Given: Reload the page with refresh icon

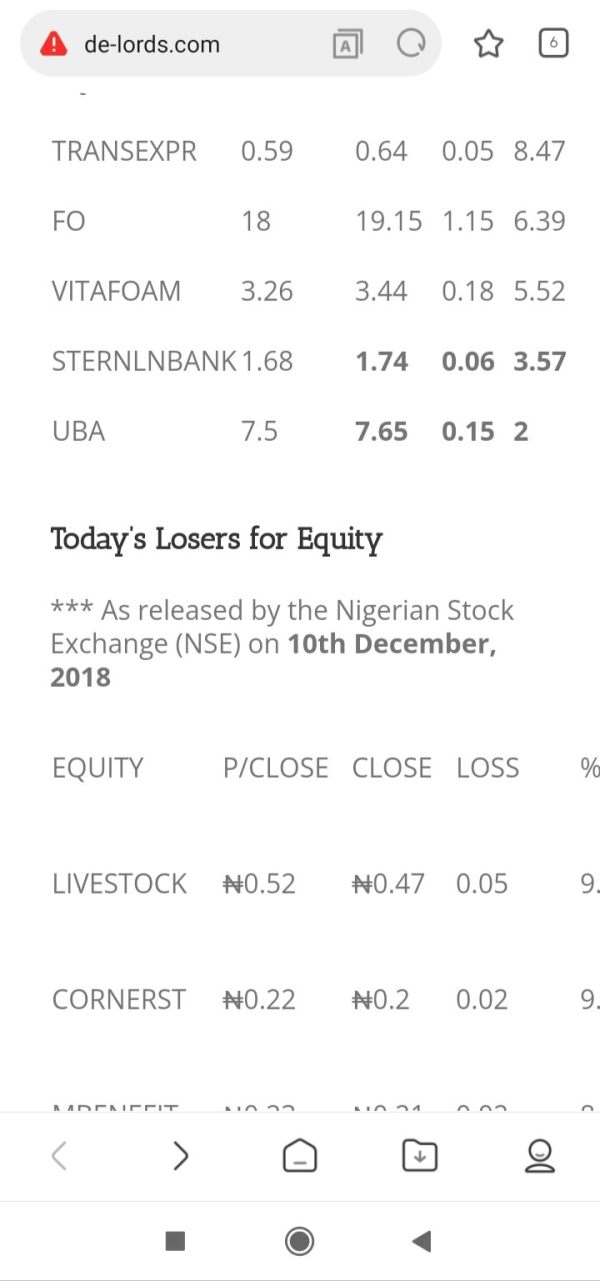Looking at the screenshot, I should point(411,43).
